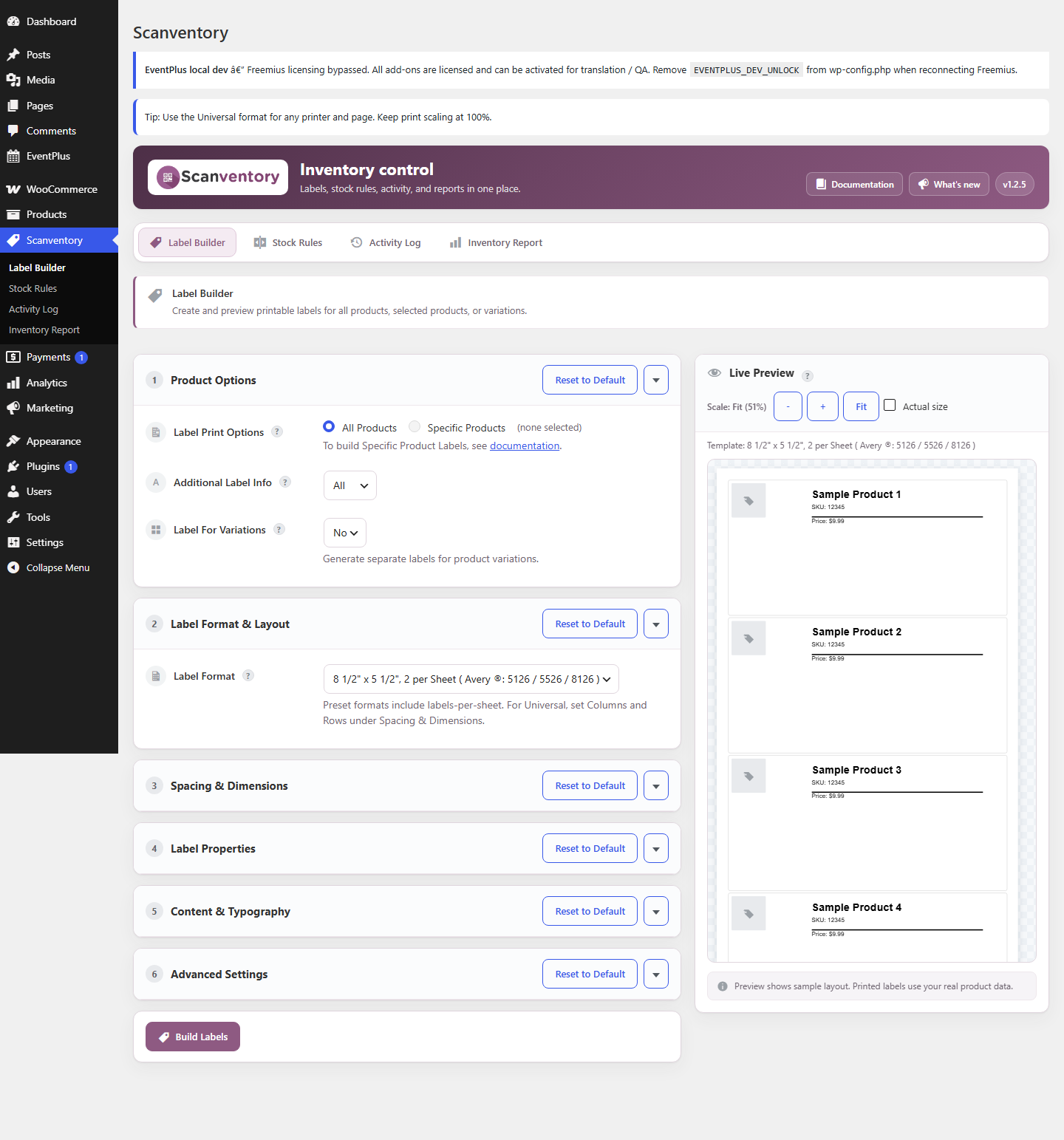This screenshot has width=1064, height=1140.
Task: Click the Collapse Menu arrow icon
Action: (13, 567)
